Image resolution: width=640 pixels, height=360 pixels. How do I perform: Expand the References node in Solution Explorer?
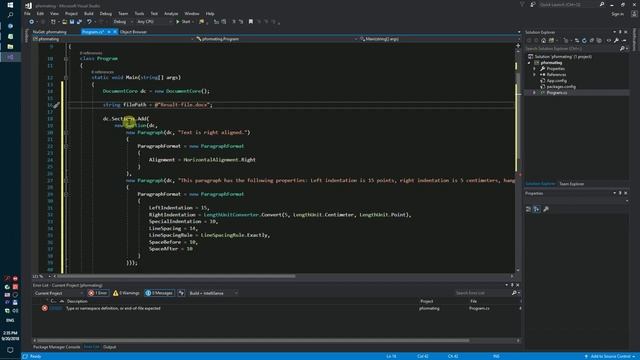(x=534, y=75)
